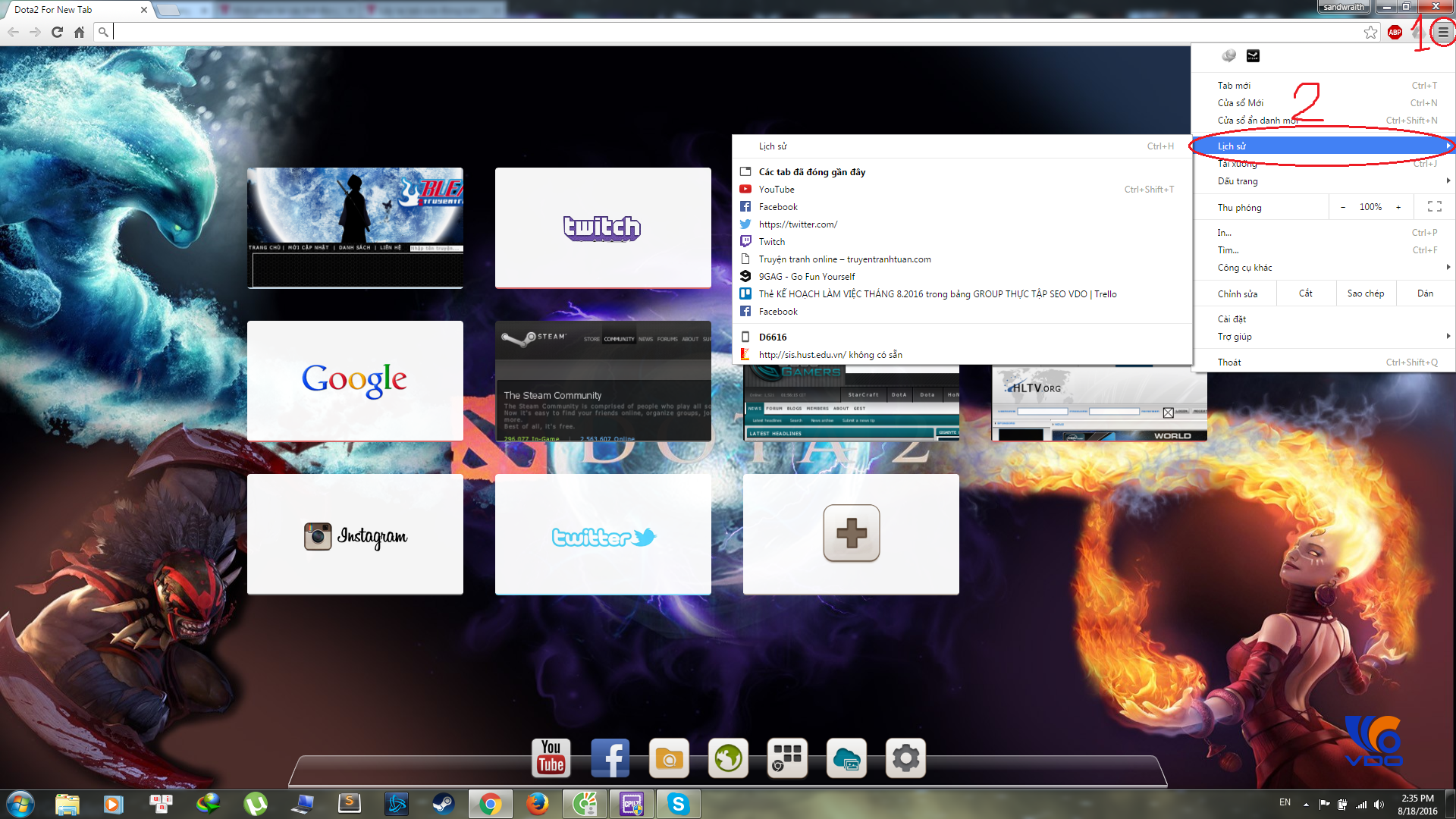1456x819 pixels.
Task: Click the Adblock Plus extension icon
Action: (1395, 32)
